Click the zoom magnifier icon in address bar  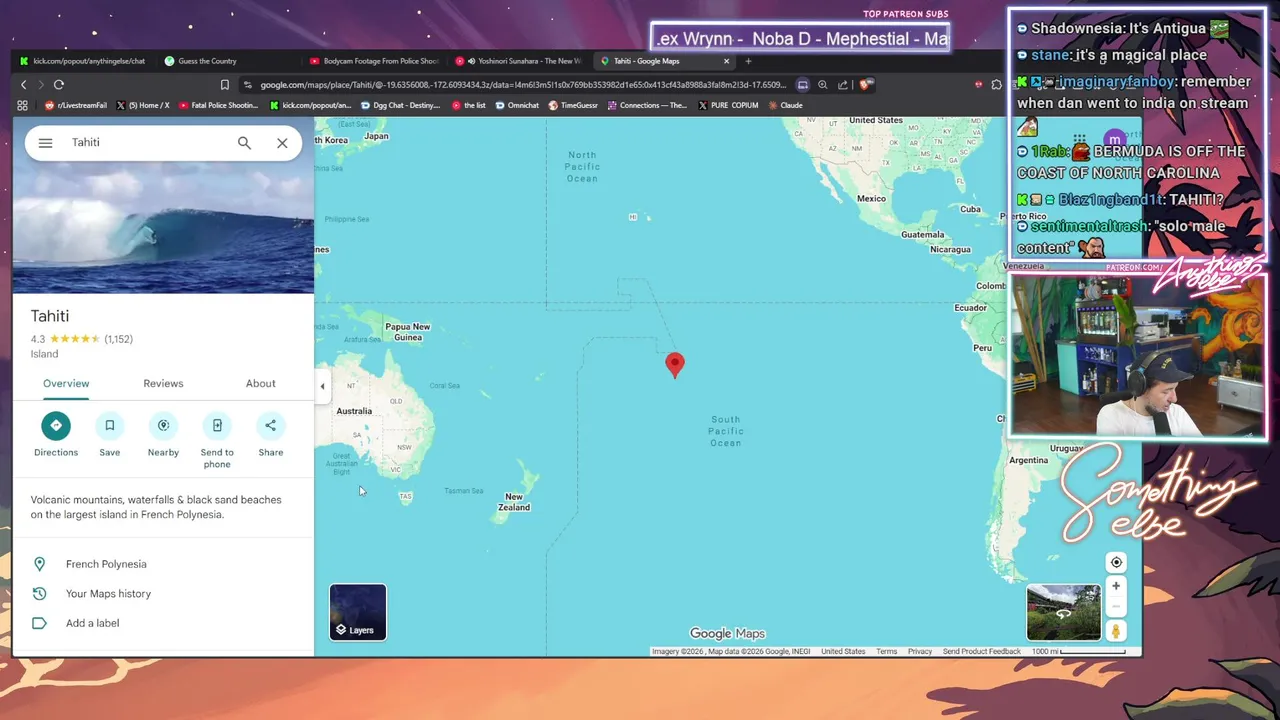pos(822,85)
